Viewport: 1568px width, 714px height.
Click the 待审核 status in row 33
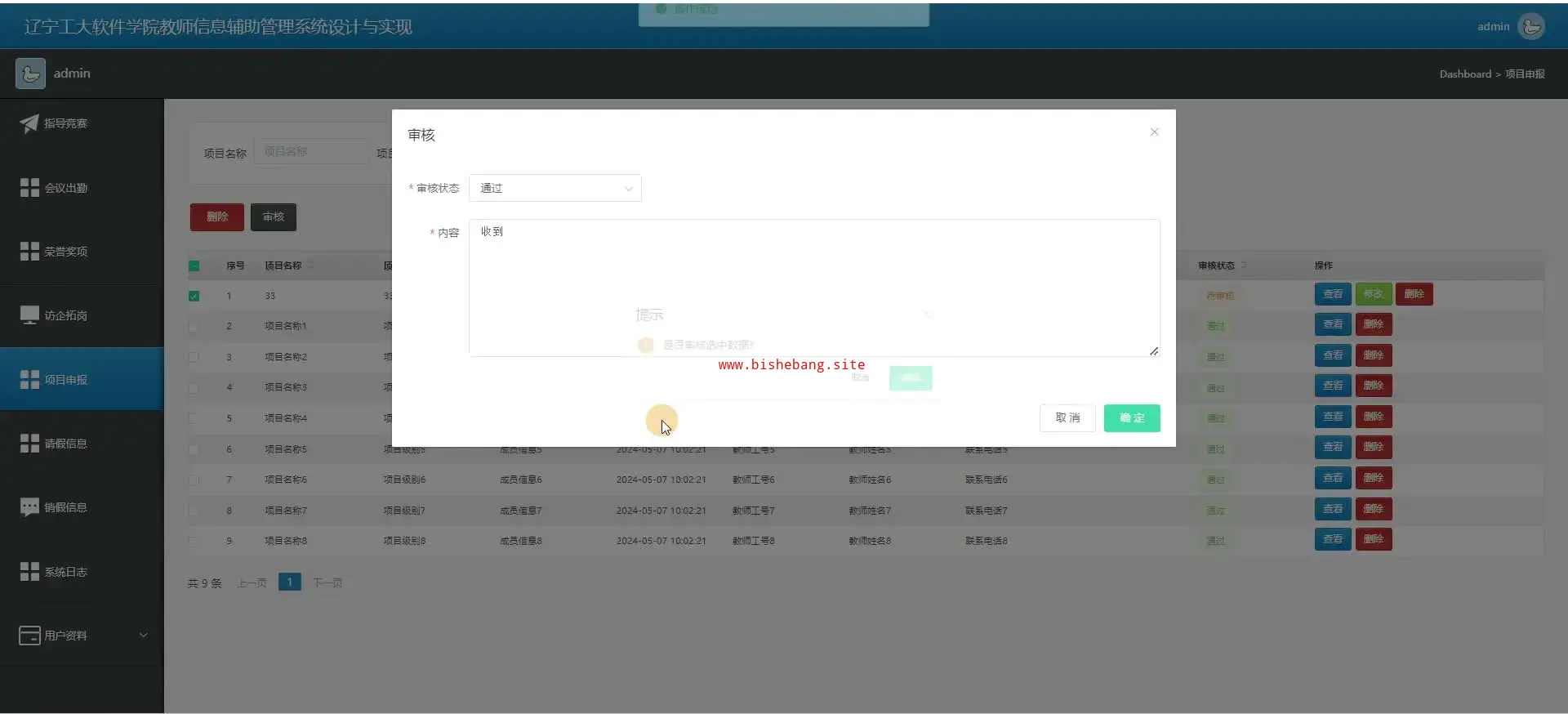tap(1220, 296)
